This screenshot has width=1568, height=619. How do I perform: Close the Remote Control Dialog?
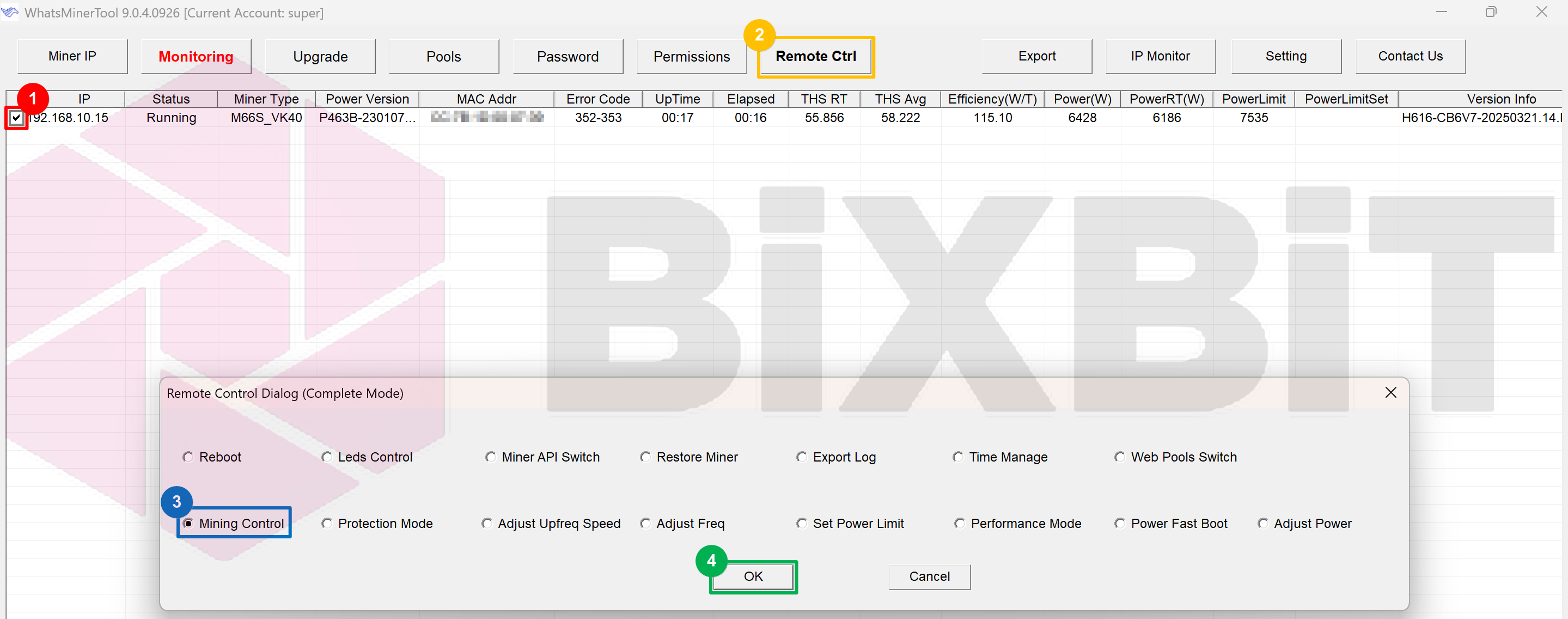point(1390,393)
